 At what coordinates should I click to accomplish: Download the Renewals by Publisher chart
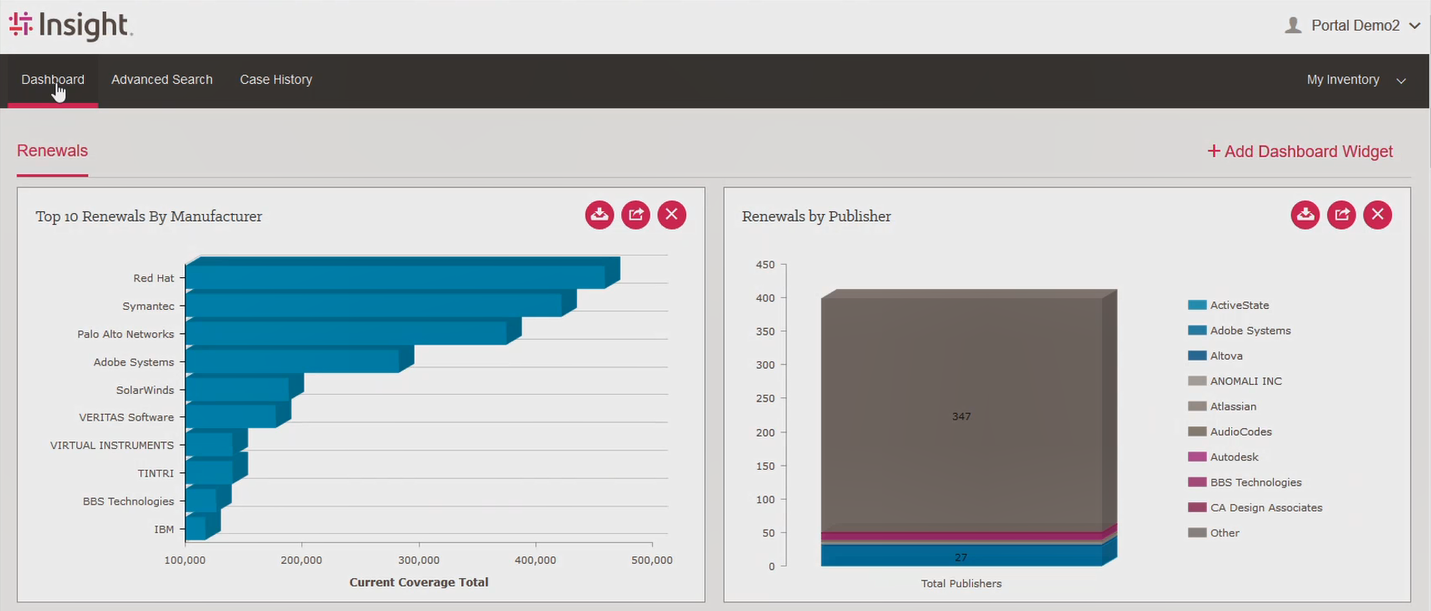tap(1305, 215)
